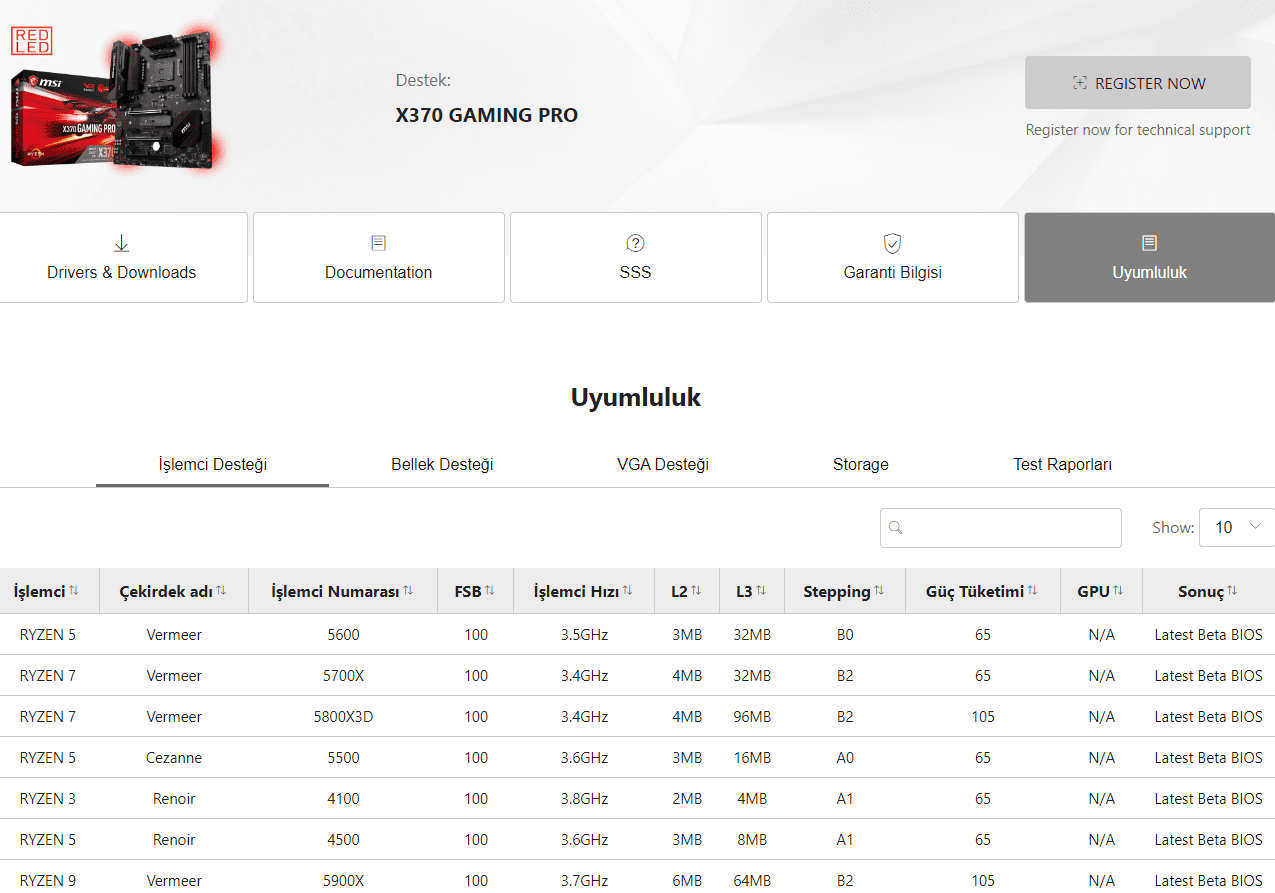Sort by Sonuç column sort icon
This screenshot has height=893, width=1275.
(1233, 591)
